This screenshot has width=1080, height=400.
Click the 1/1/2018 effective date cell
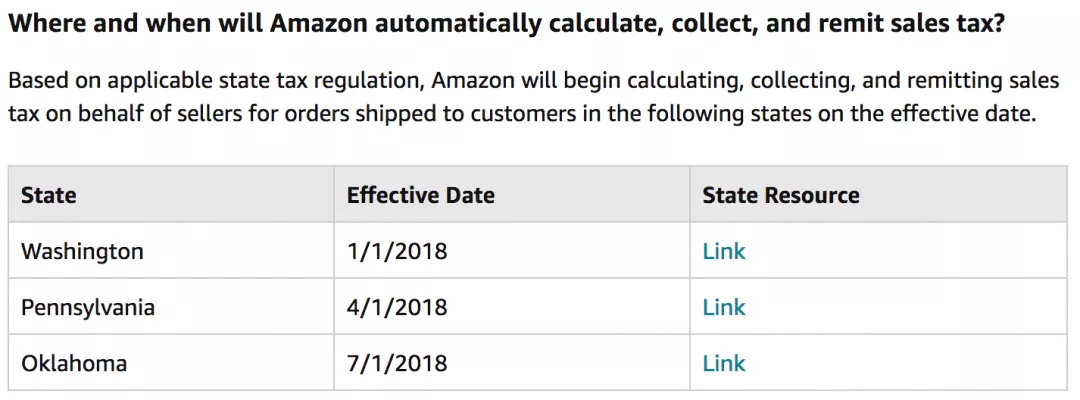(x=397, y=251)
